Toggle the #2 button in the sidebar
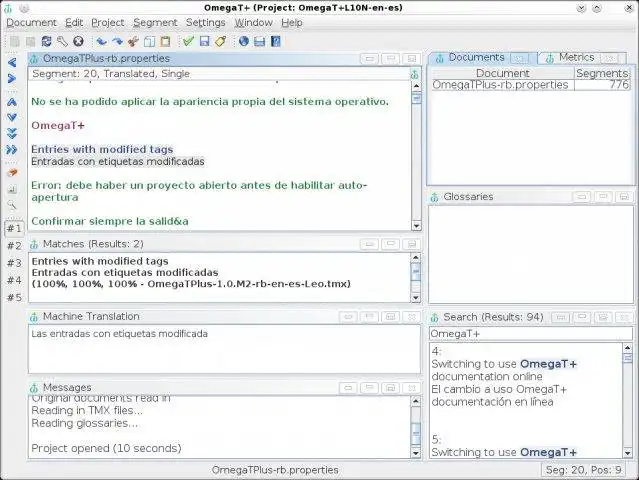 (14, 246)
